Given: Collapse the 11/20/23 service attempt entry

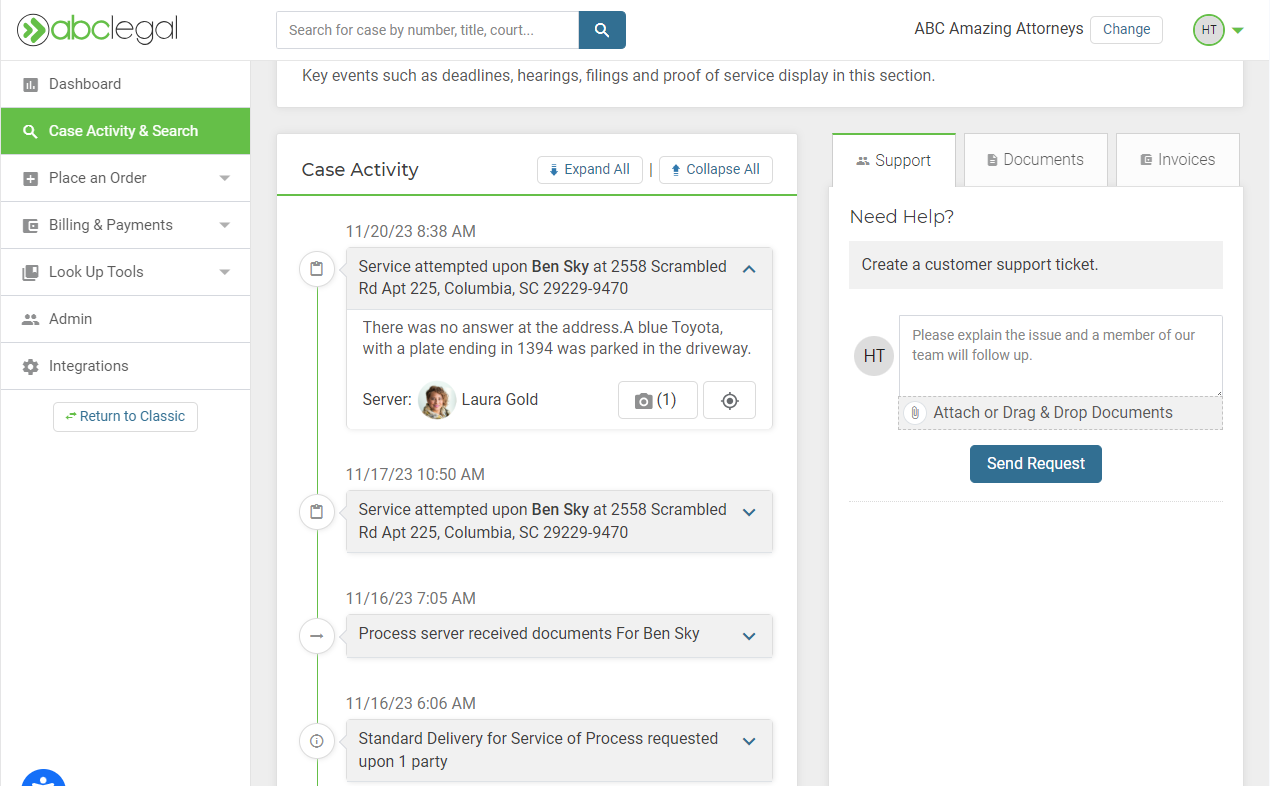Looking at the screenshot, I should coord(749,269).
